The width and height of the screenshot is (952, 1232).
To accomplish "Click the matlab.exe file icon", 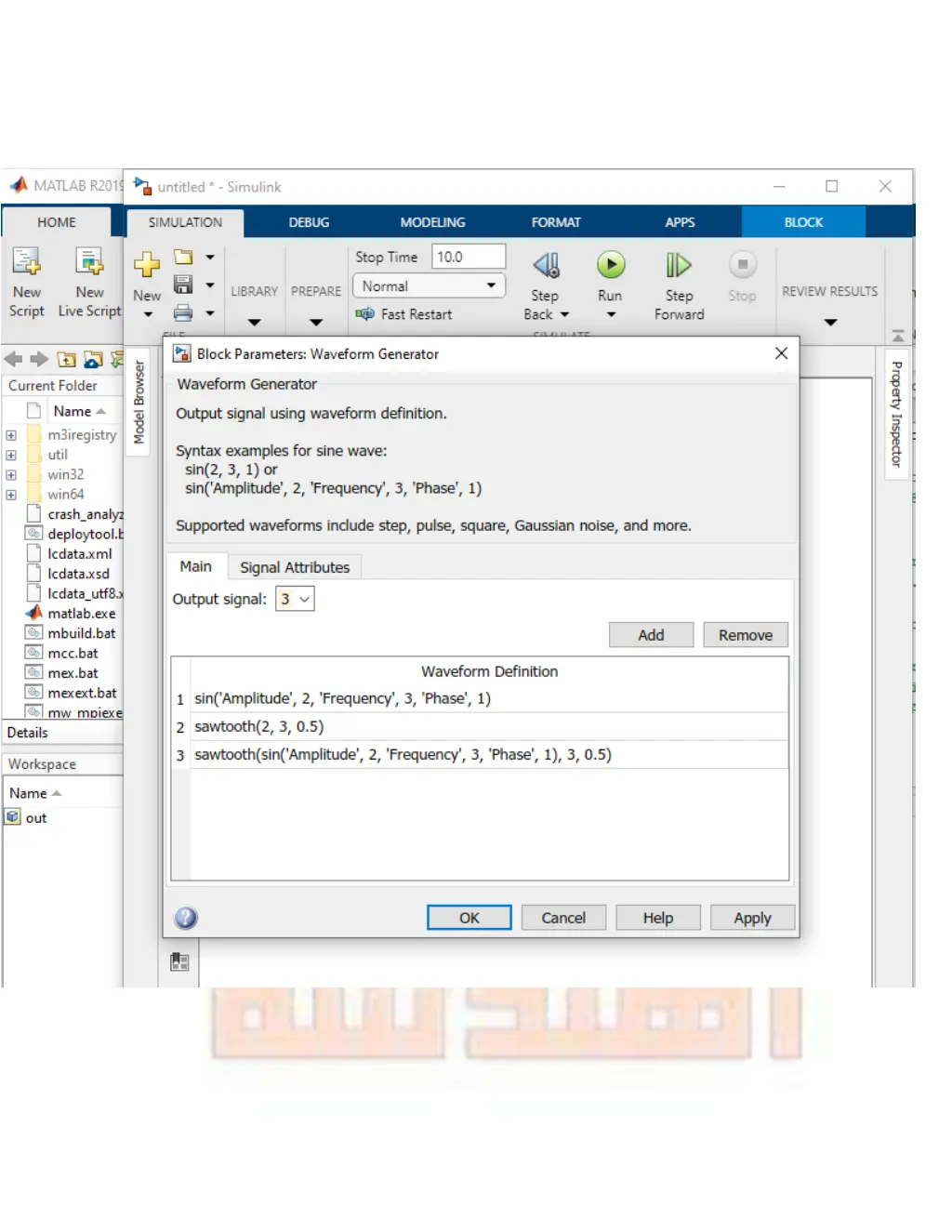I will tap(34, 613).
